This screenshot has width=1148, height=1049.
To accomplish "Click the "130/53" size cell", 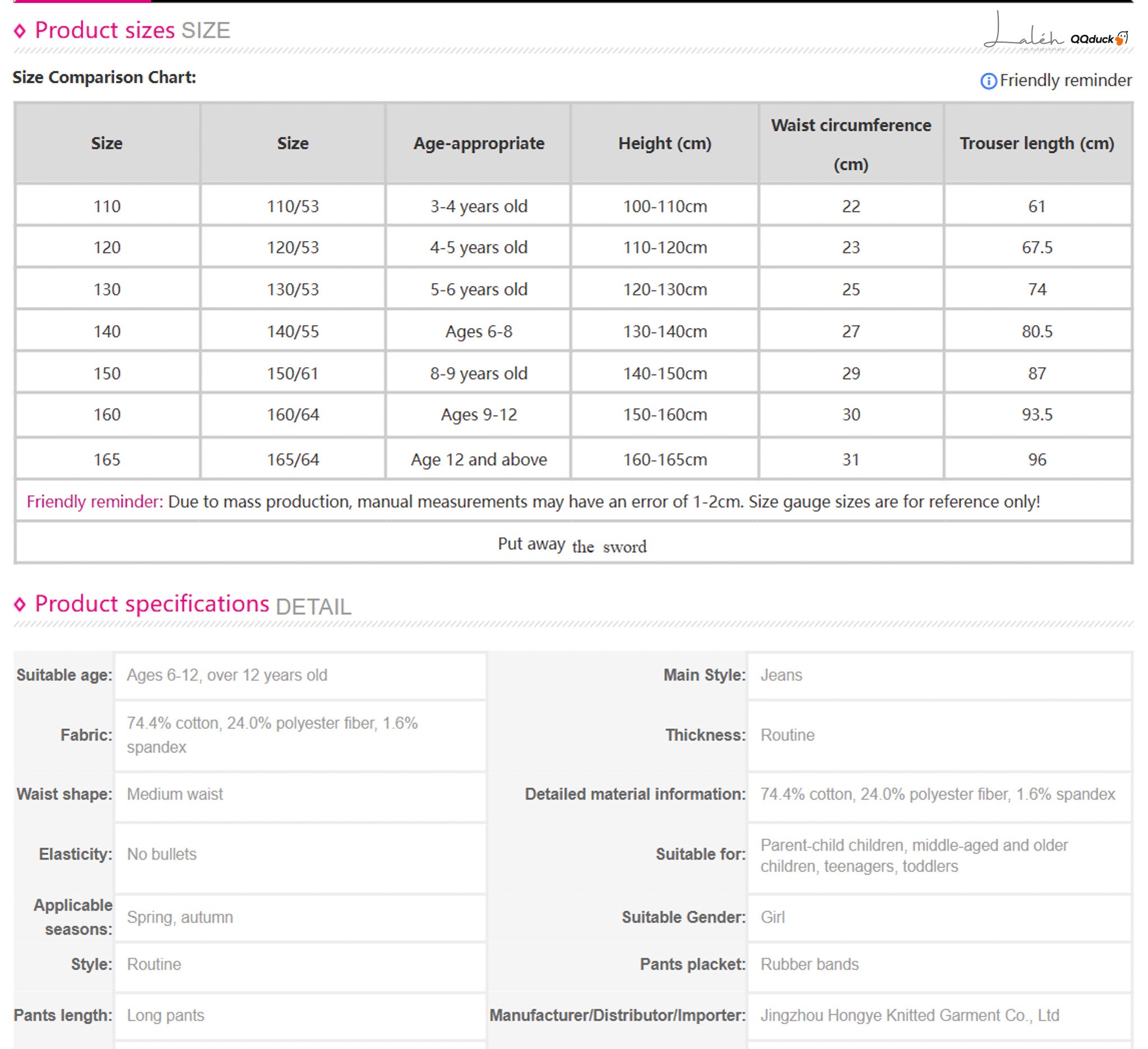I will 293,289.
